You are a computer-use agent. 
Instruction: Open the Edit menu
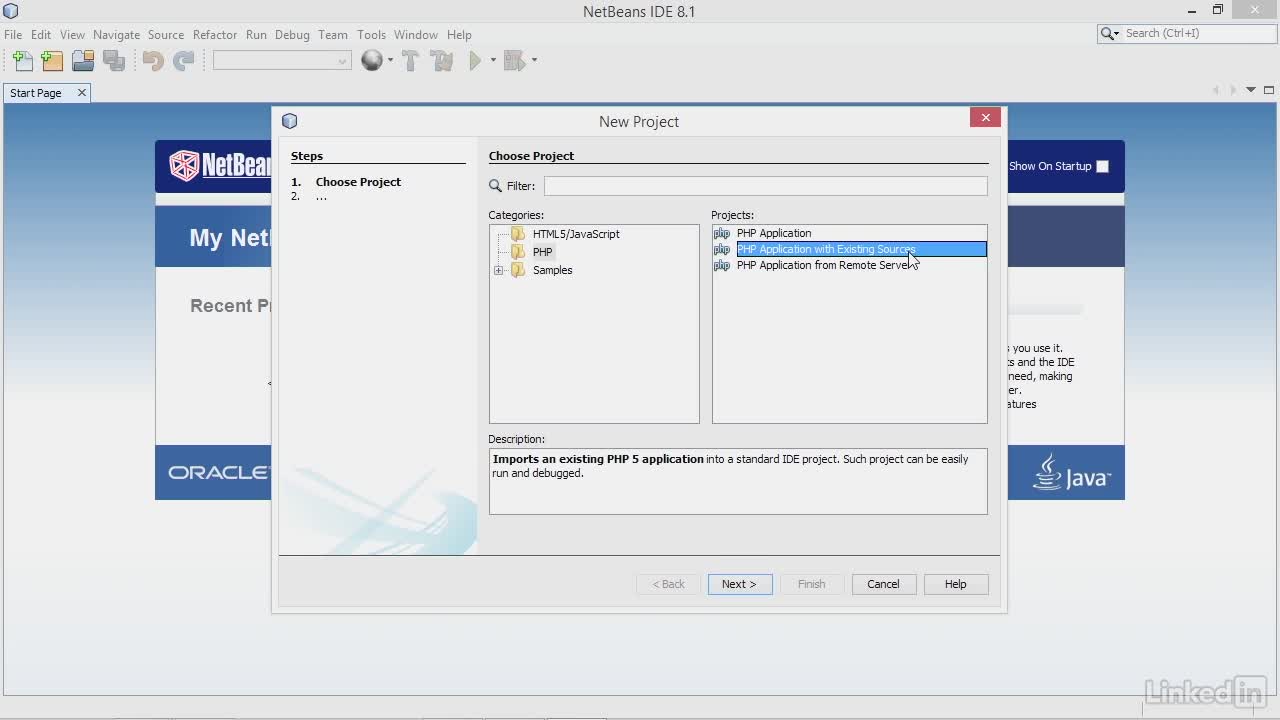[x=41, y=34]
